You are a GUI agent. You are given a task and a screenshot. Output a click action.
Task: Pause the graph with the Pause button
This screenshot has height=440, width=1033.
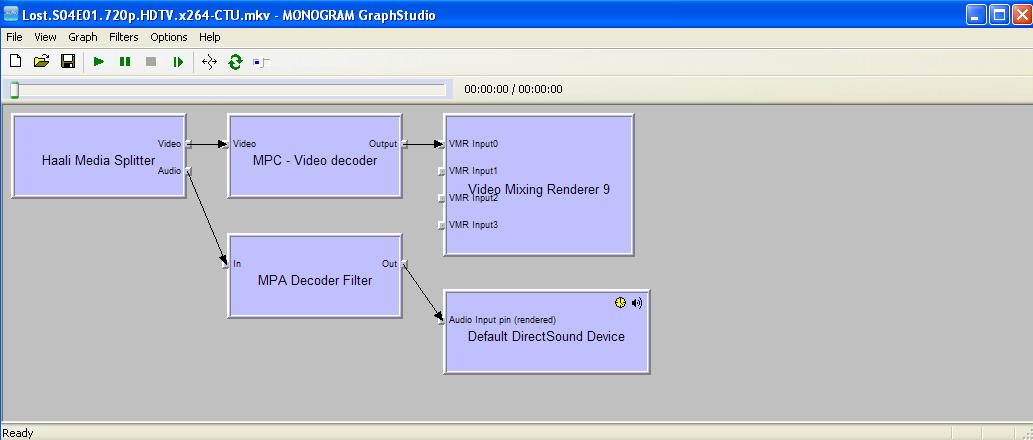coord(125,62)
